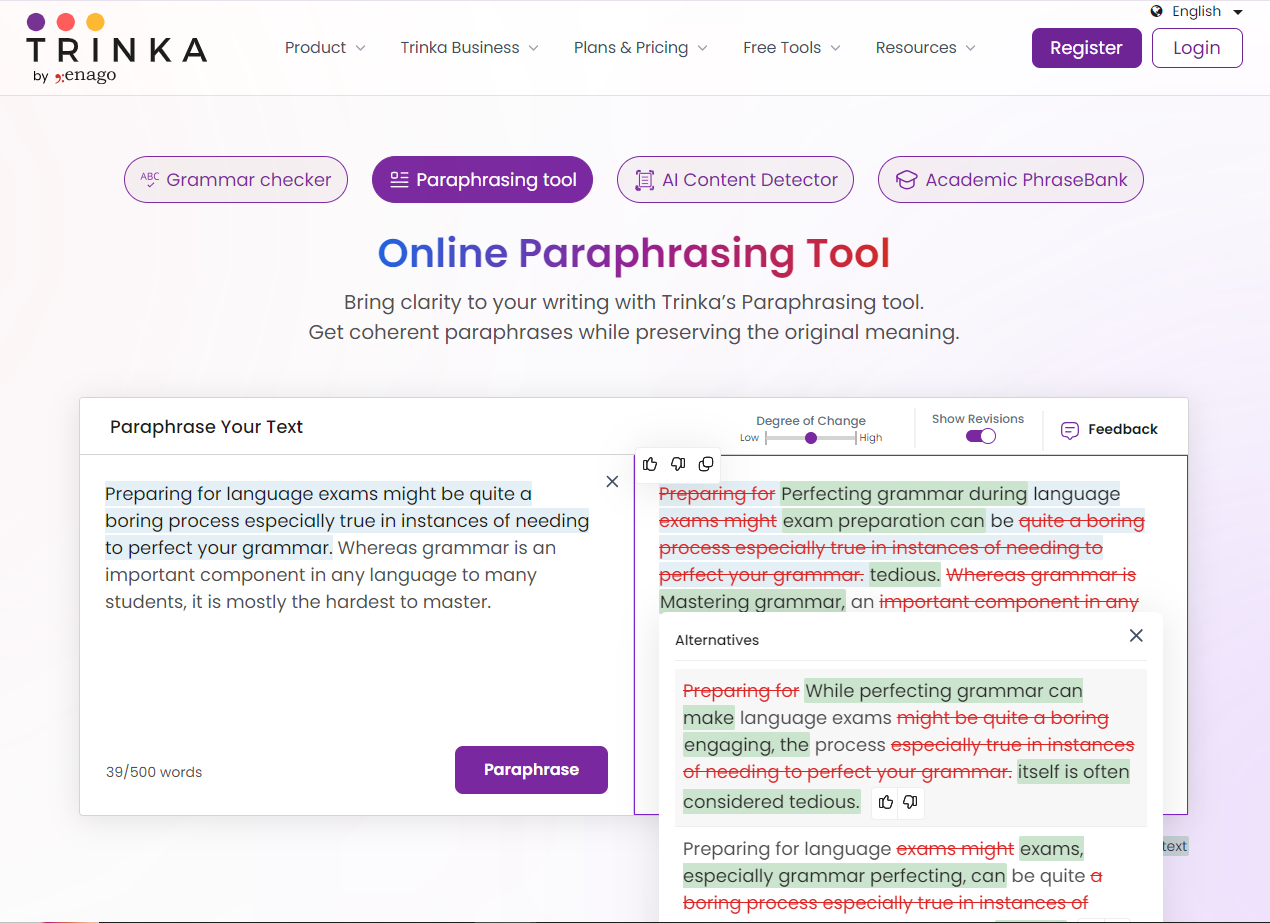This screenshot has width=1270, height=923.
Task: Click the Register button
Action: (1086, 48)
